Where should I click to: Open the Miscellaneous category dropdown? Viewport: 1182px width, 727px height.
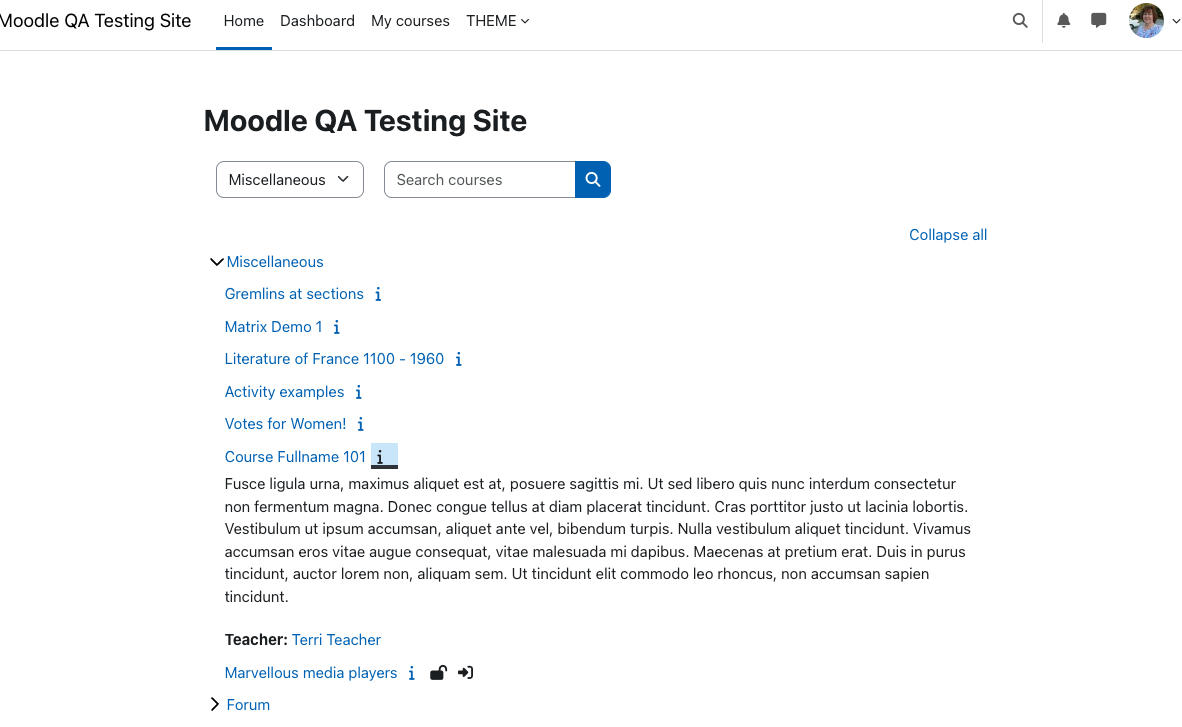289,179
